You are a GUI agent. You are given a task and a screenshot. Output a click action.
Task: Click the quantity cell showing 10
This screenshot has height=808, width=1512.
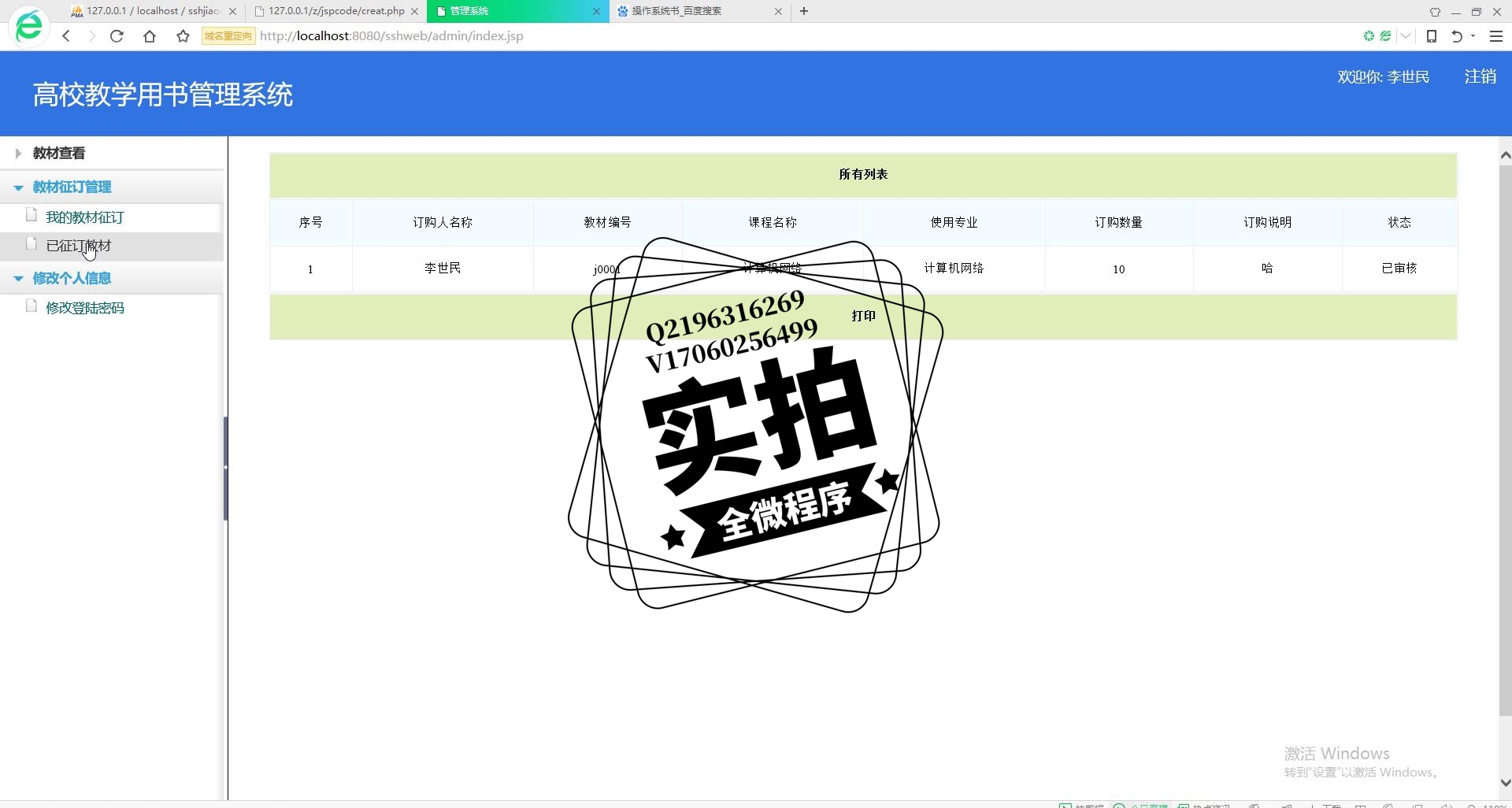[1118, 269]
